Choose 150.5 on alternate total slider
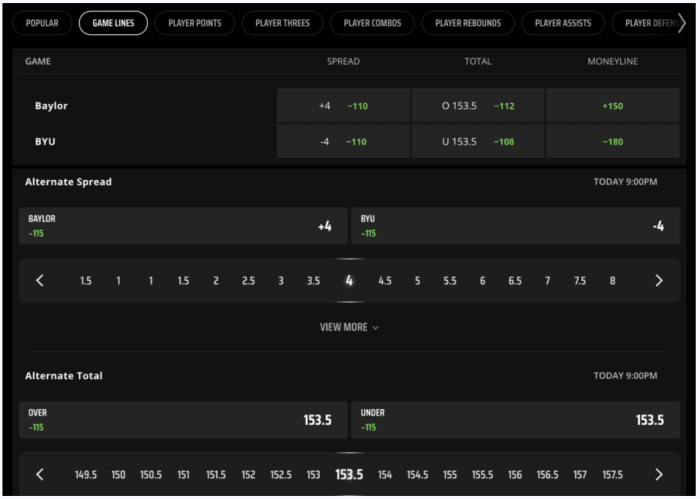This screenshot has width=700, height=499. pos(151,474)
